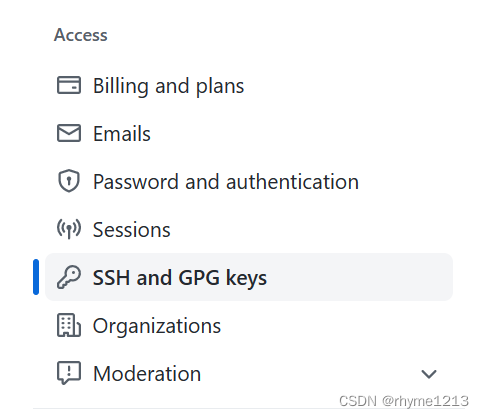Click highlighted SSH and GPG keys row background
484x418 pixels.
249,277
